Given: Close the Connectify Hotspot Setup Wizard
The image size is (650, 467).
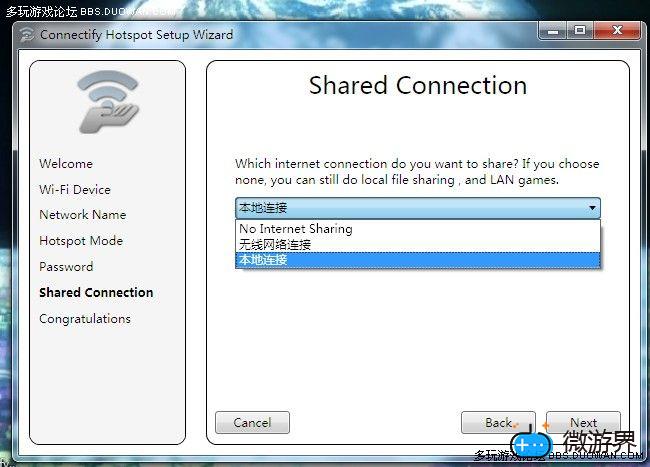Looking at the screenshot, I should point(617,31).
